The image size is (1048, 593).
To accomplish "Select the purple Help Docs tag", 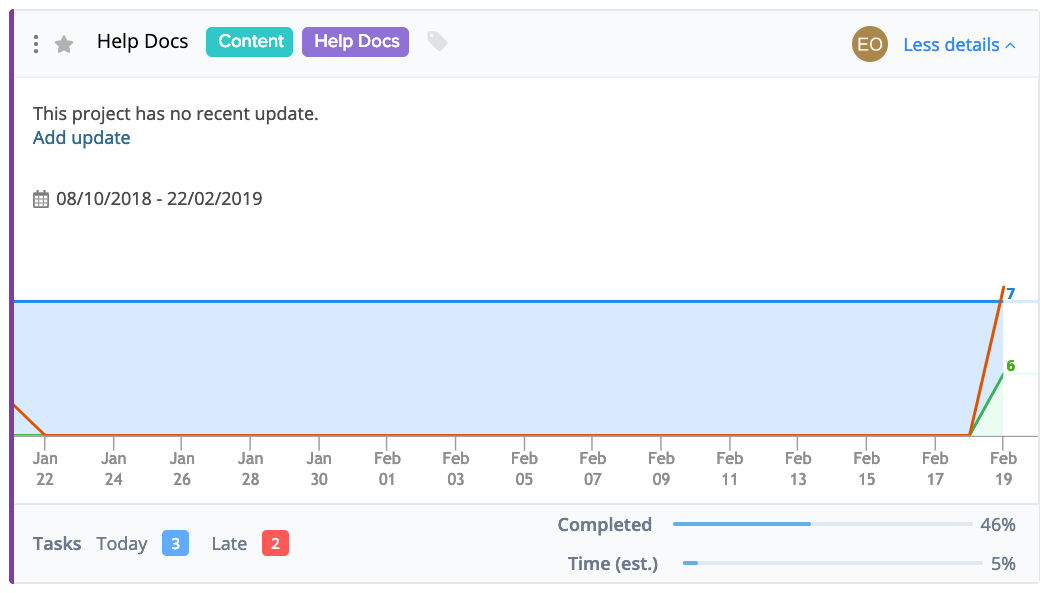I will 356,41.
